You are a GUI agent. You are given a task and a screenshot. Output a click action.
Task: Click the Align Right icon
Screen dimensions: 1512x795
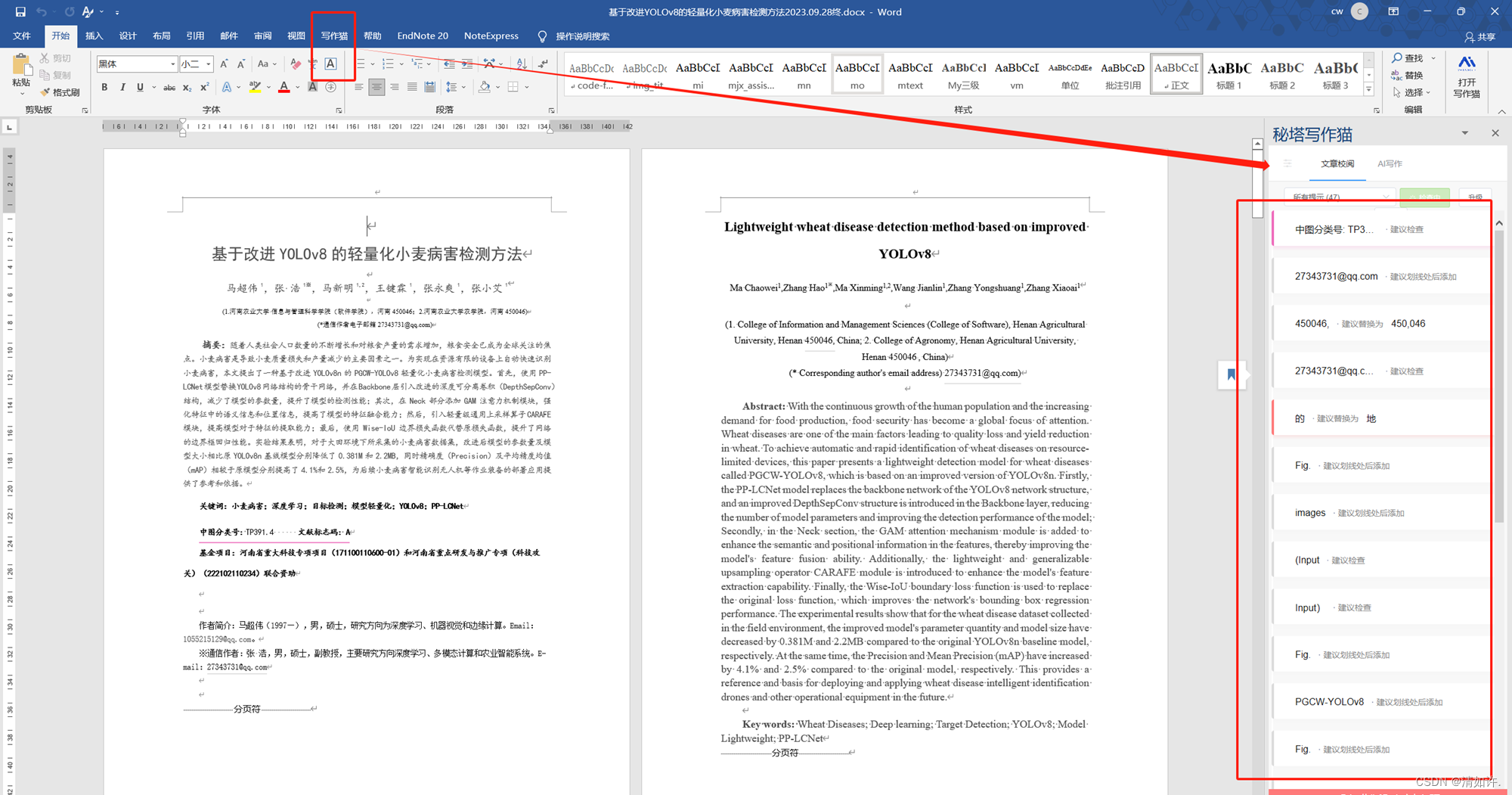(x=394, y=87)
